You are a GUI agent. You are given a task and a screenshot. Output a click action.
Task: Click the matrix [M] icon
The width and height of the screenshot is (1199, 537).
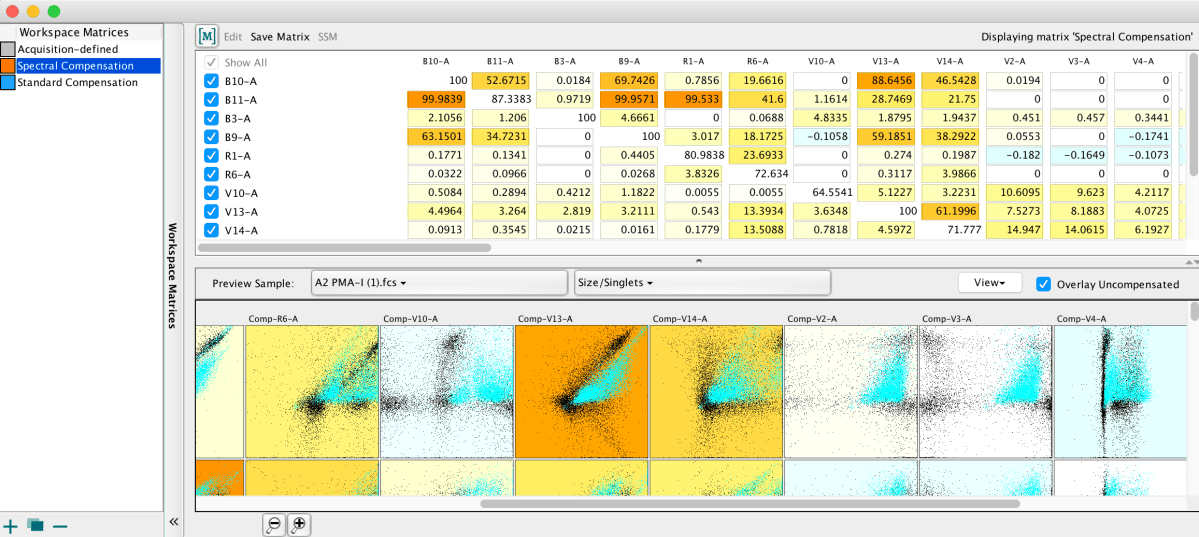[x=206, y=36]
